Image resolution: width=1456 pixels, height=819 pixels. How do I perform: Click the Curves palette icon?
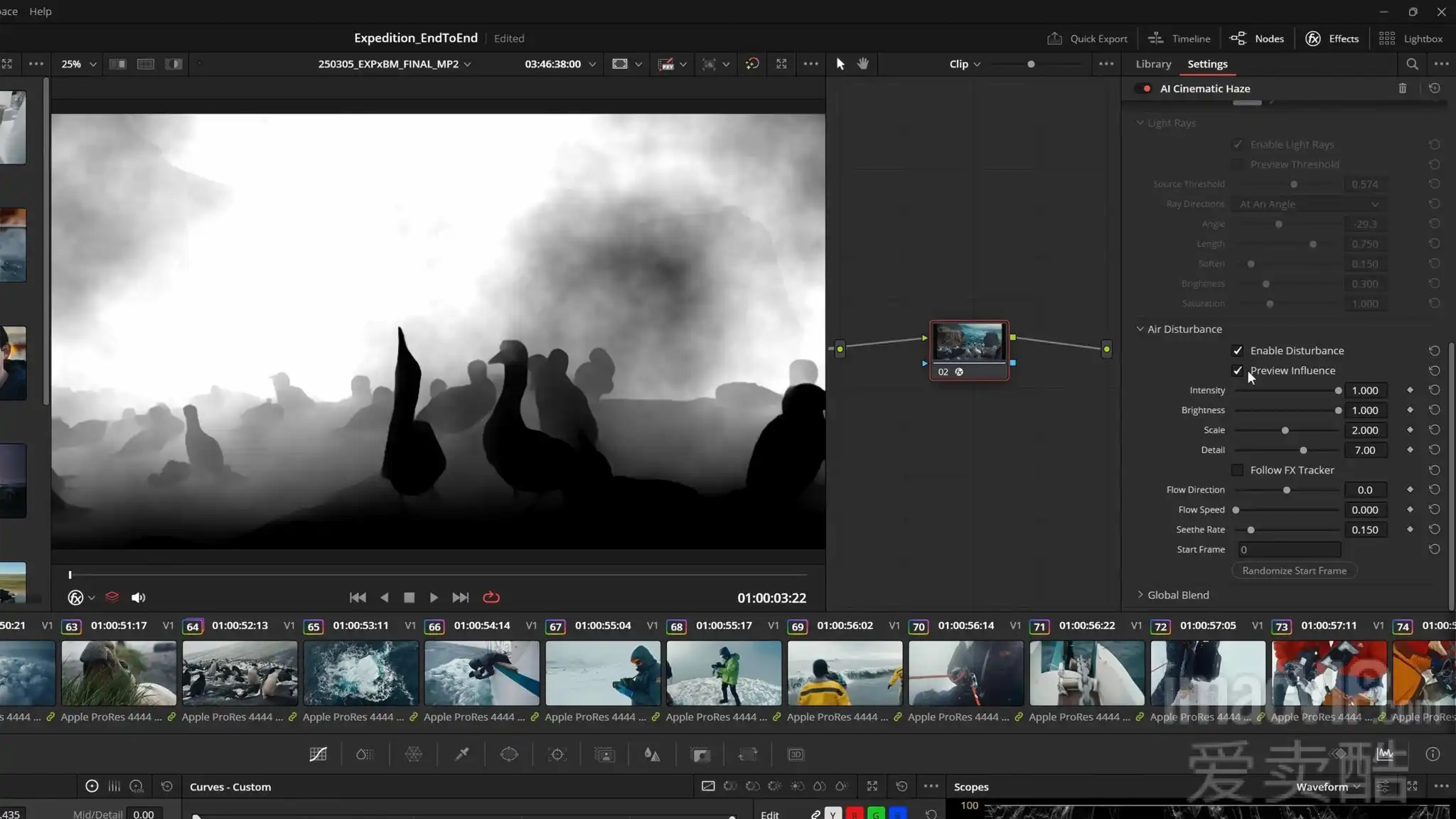click(x=318, y=754)
